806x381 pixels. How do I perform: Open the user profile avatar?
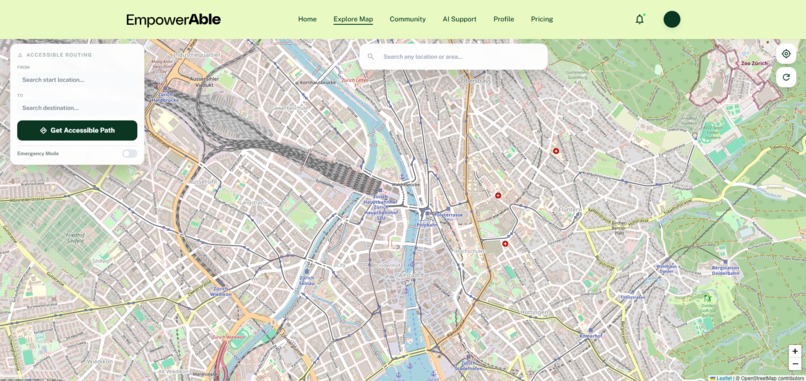coord(672,20)
